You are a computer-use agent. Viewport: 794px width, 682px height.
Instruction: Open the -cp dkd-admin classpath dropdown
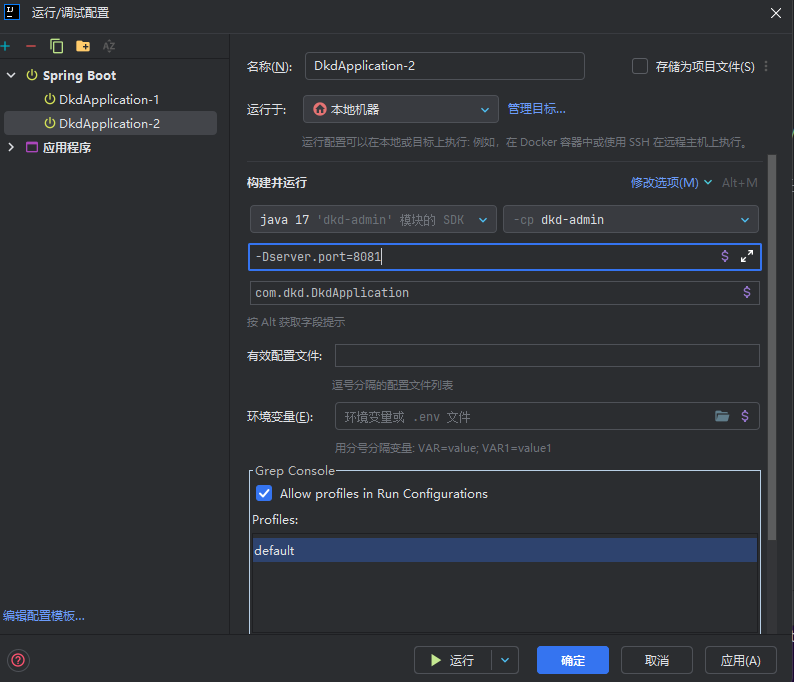(x=631, y=219)
